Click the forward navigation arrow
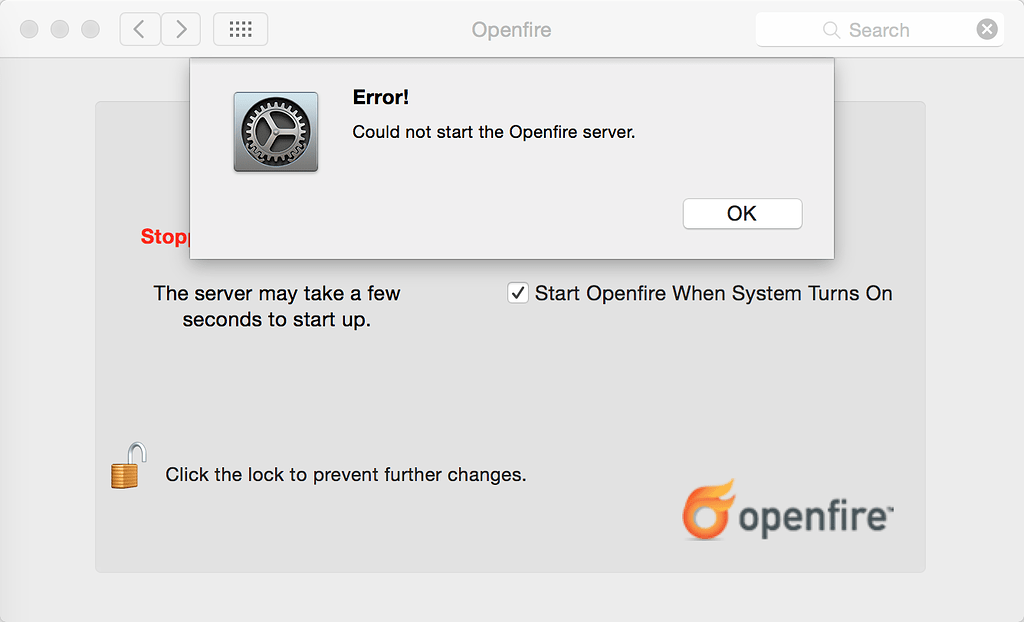Image resolution: width=1024 pixels, height=622 pixels. click(x=180, y=29)
